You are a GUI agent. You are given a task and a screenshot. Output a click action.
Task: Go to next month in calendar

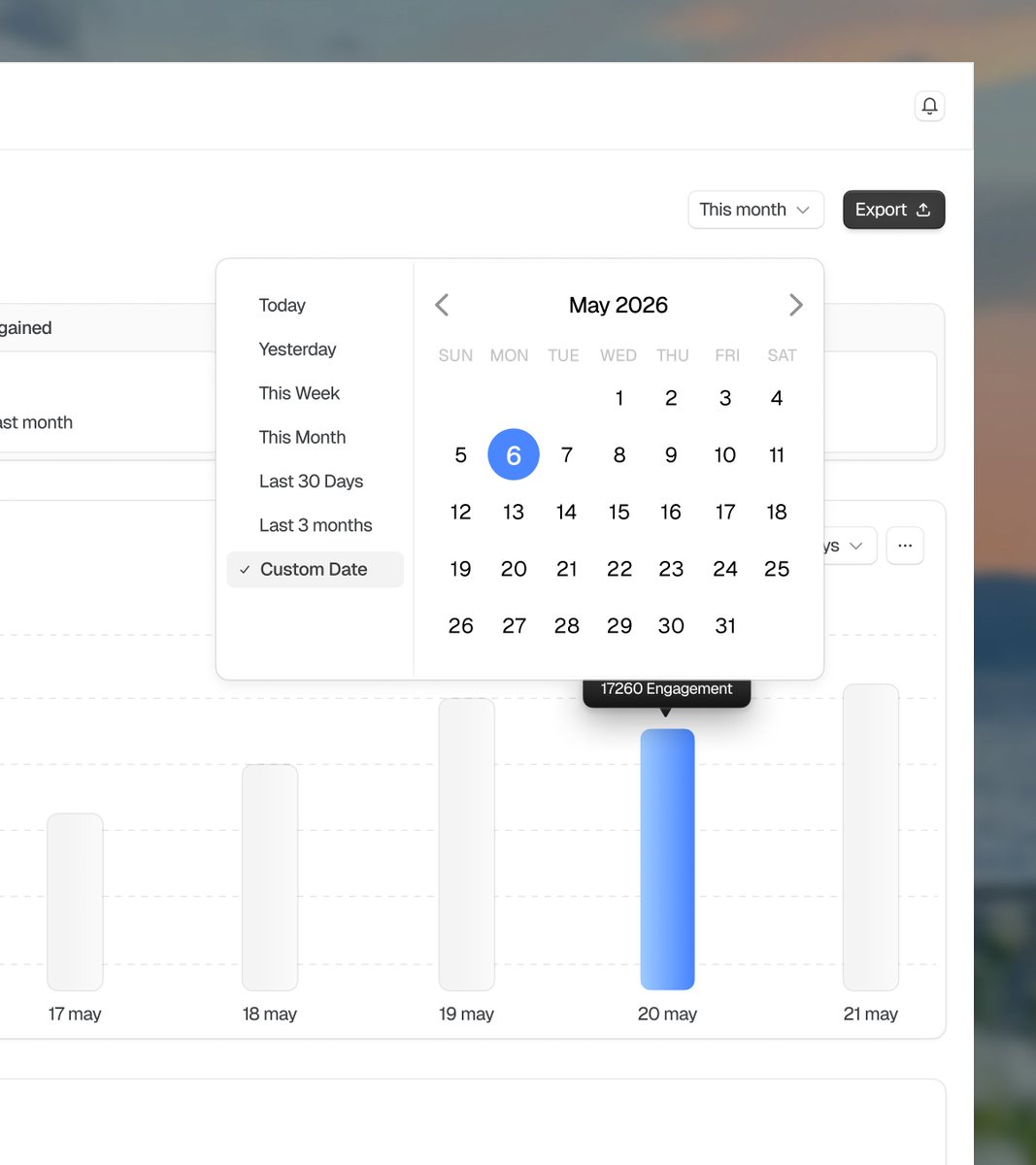tap(796, 305)
